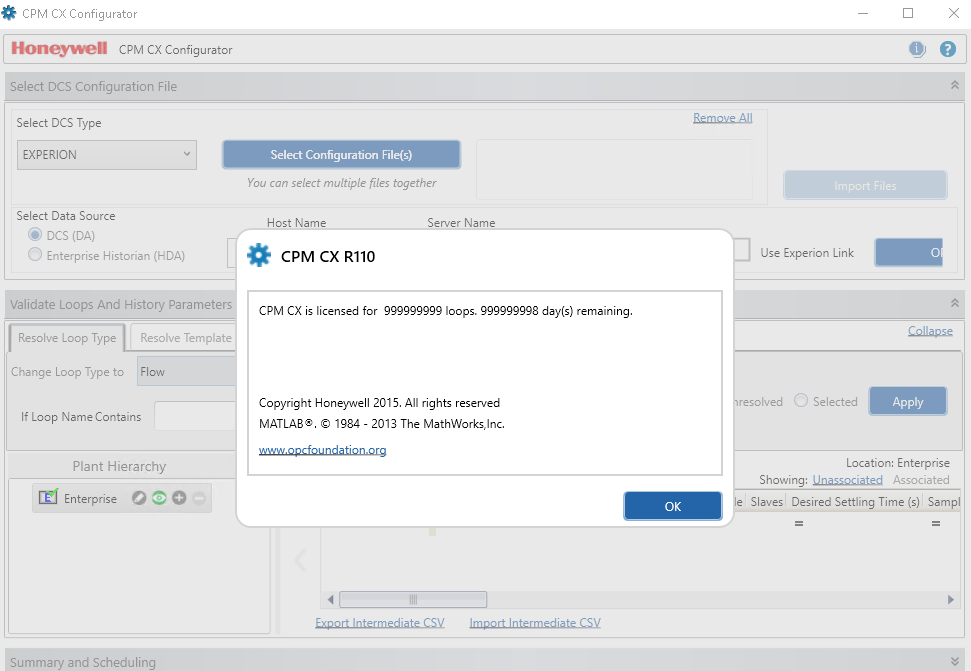Viewport: 971px width, 671px height.
Task: Toggle the green eye icon beside Enterprise
Action: pos(159,498)
